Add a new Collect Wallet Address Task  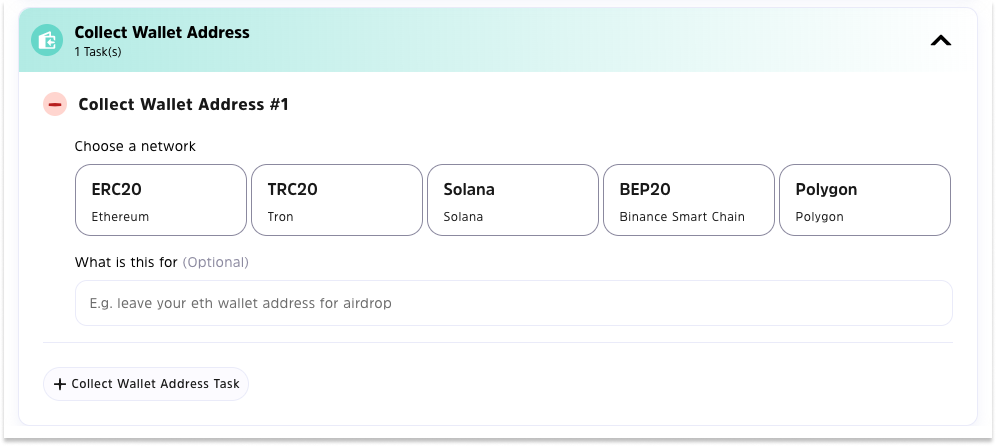click(x=146, y=384)
